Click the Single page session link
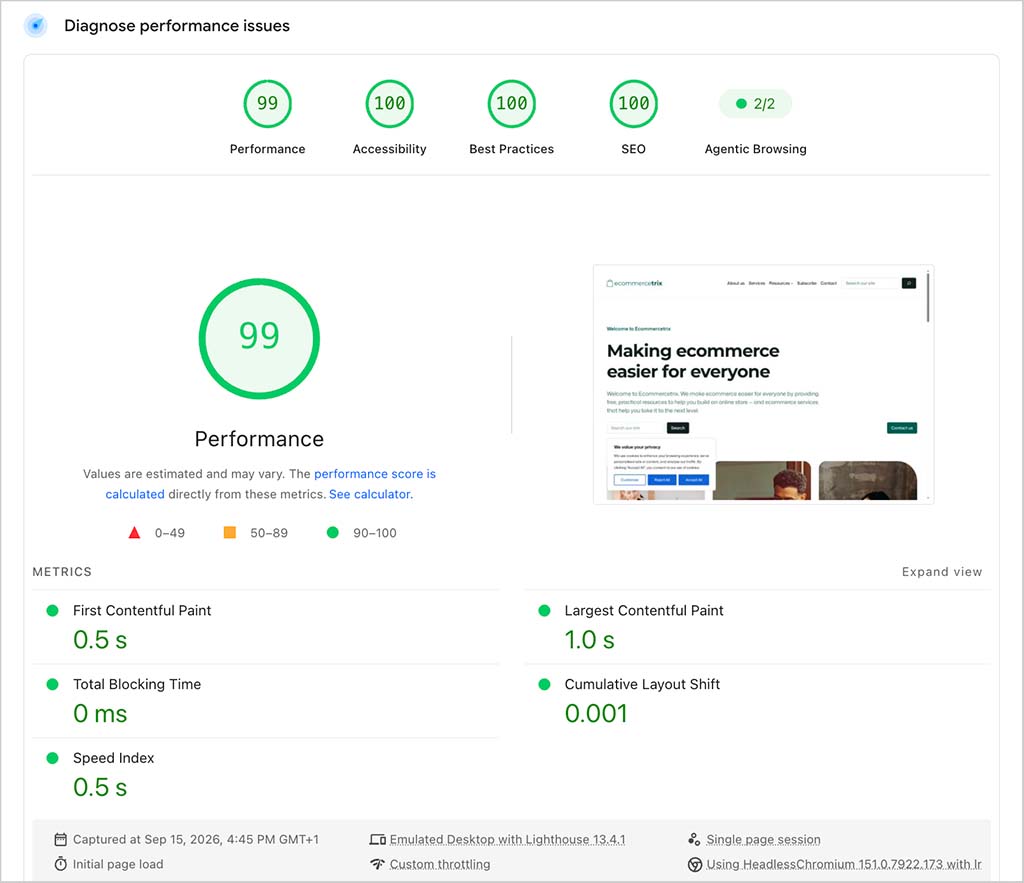 (x=763, y=839)
